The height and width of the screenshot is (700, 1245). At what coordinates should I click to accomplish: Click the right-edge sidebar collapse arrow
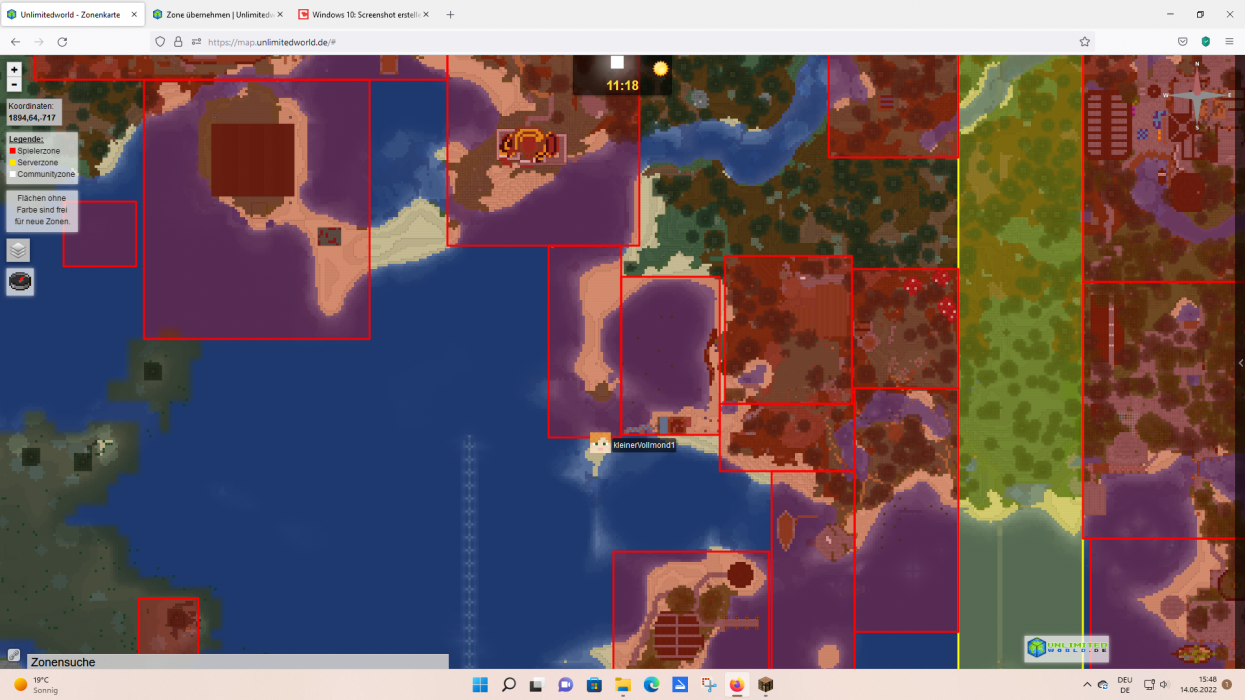(1240, 363)
